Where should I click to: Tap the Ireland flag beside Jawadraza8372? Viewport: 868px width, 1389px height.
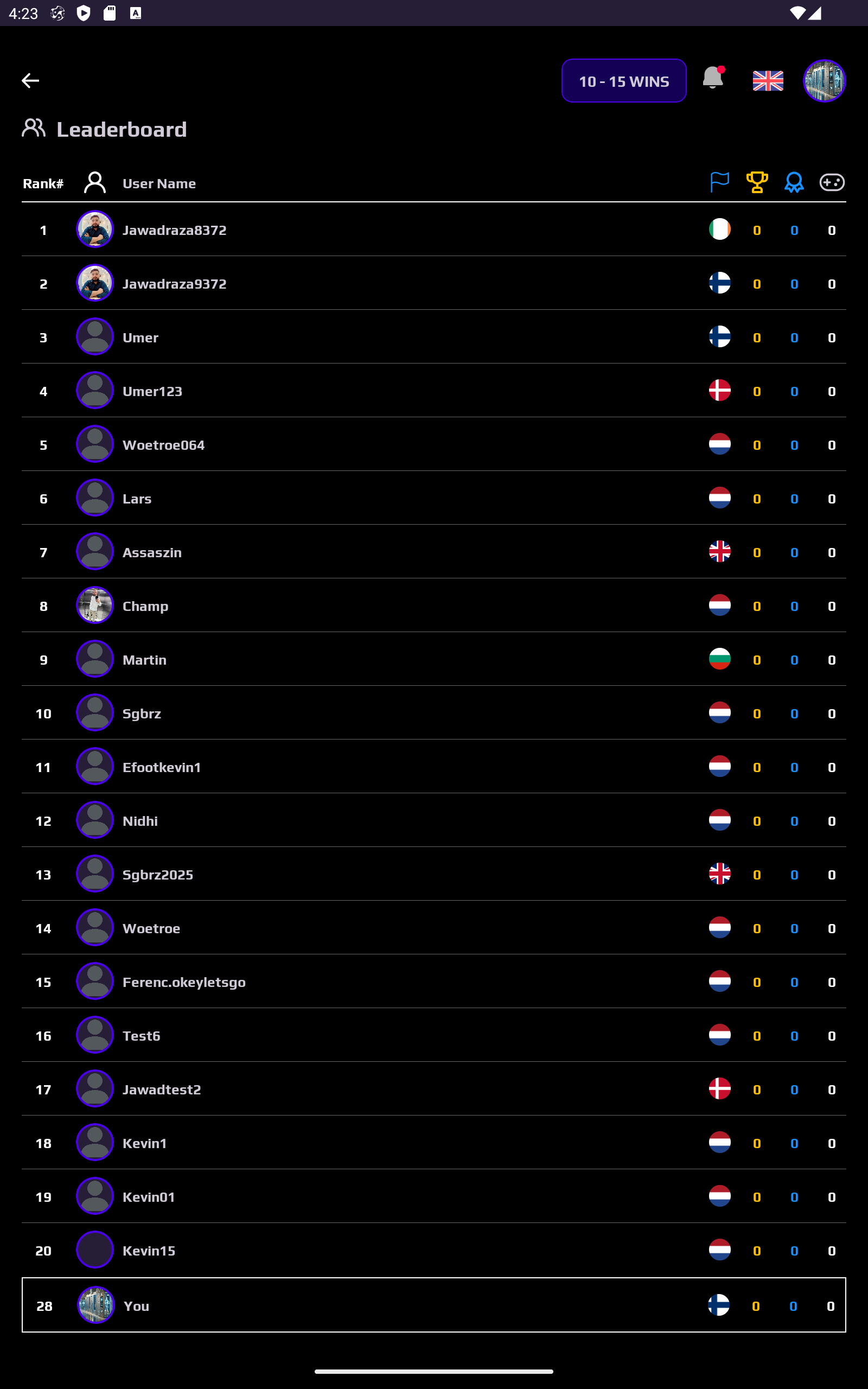point(719,230)
